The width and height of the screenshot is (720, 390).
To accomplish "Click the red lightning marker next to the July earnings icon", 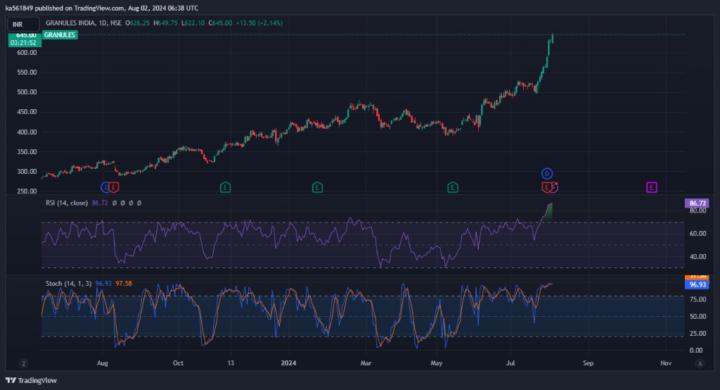I will pos(554,187).
